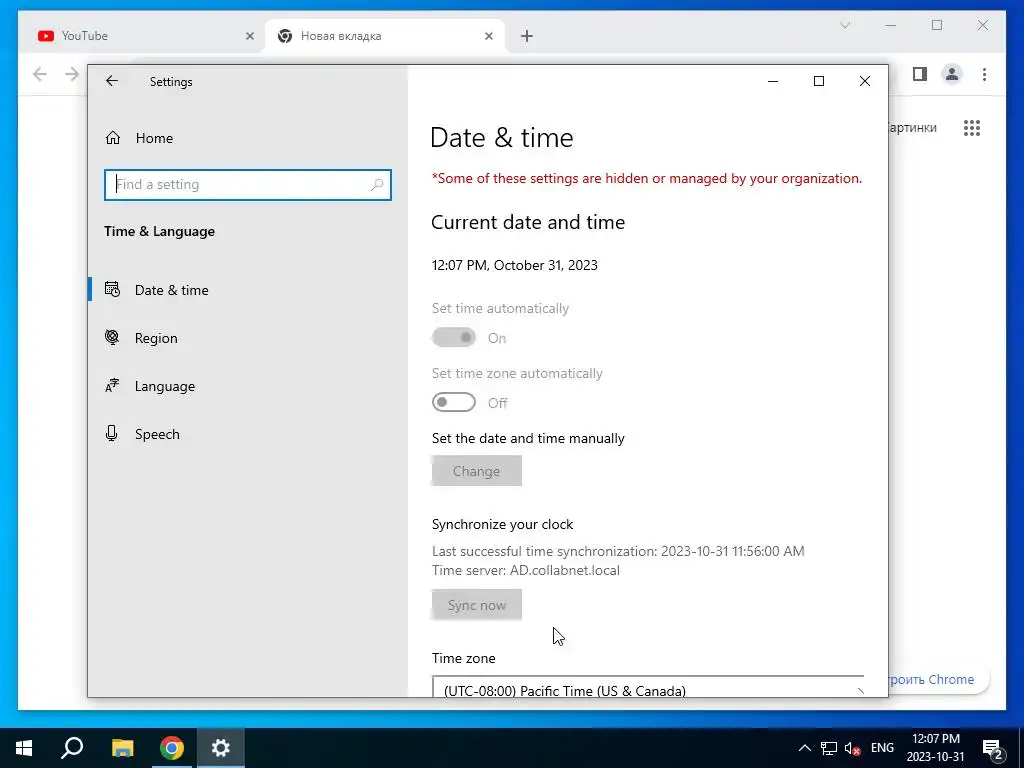Image resolution: width=1024 pixels, height=768 pixels.
Task: Select the Language icon in sidebar
Action: pos(112,385)
